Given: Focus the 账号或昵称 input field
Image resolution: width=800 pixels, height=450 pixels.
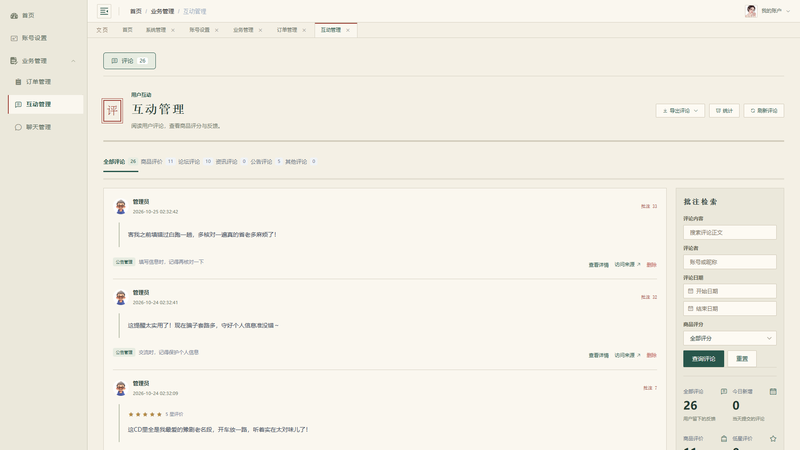Looking at the screenshot, I should 730,262.
